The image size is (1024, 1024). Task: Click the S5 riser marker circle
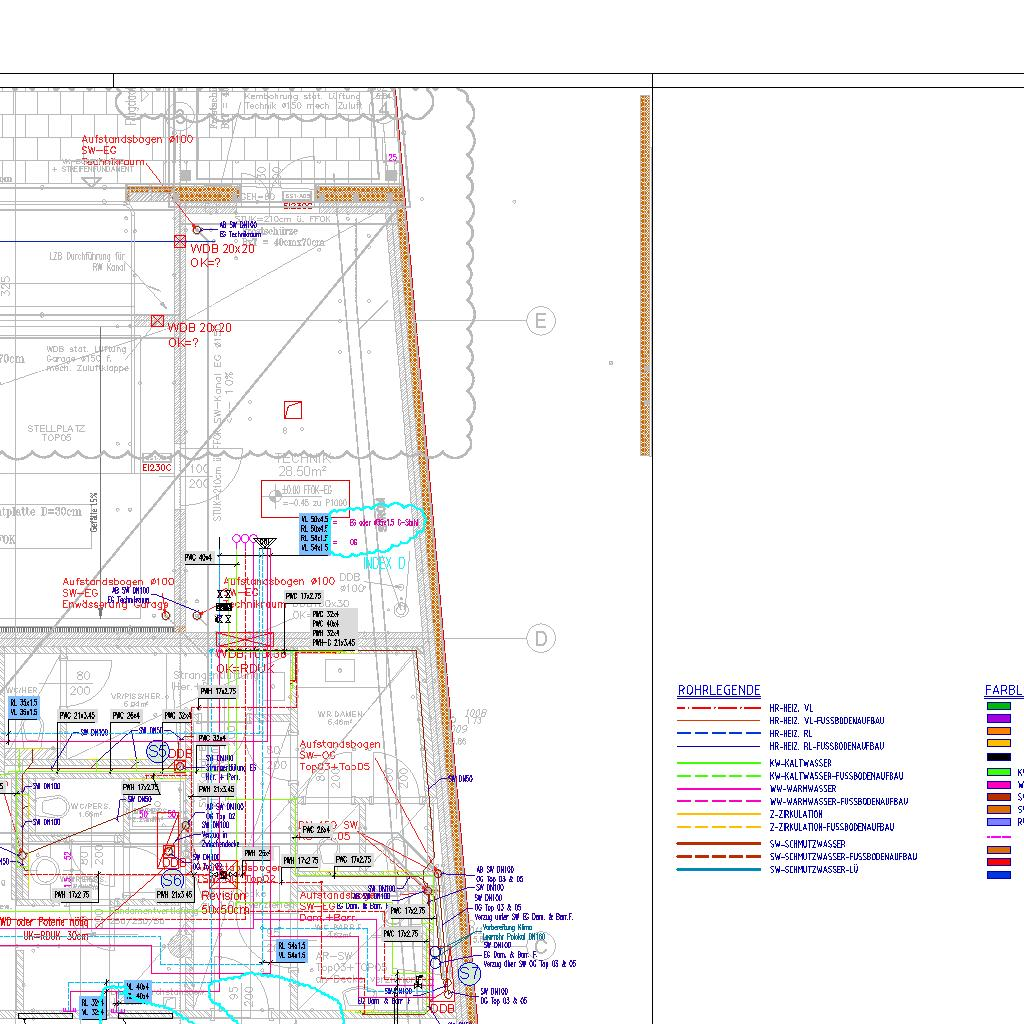click(158, 751)
